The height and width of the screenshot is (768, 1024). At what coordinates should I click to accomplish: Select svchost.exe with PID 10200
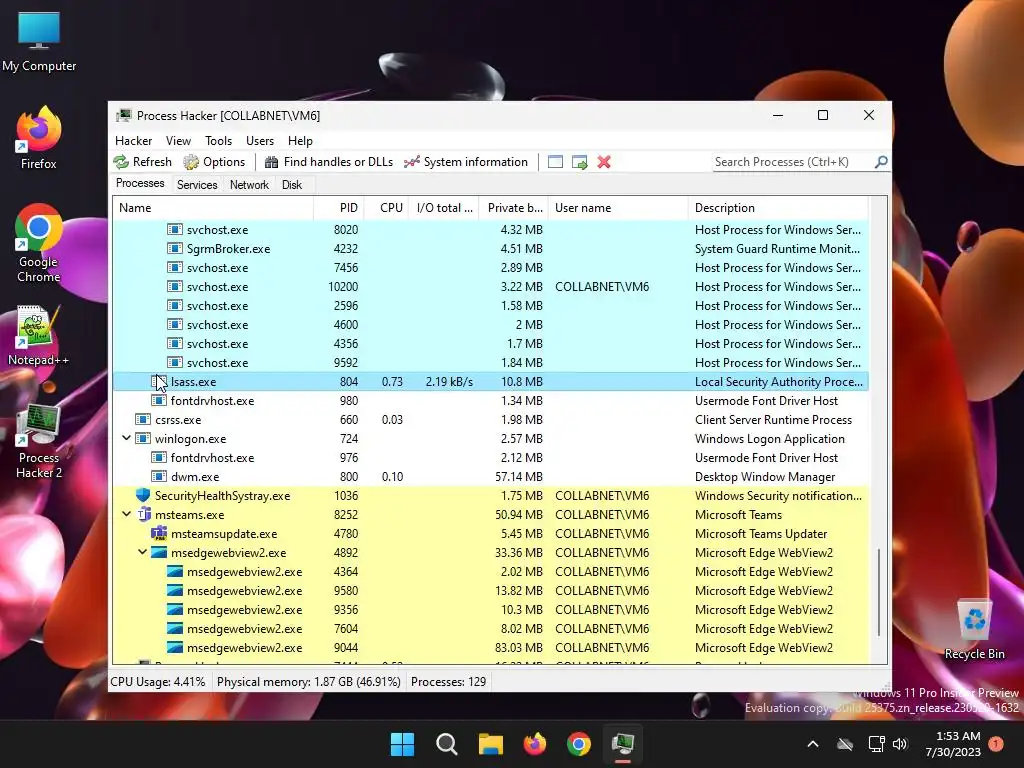coord(490,287)
